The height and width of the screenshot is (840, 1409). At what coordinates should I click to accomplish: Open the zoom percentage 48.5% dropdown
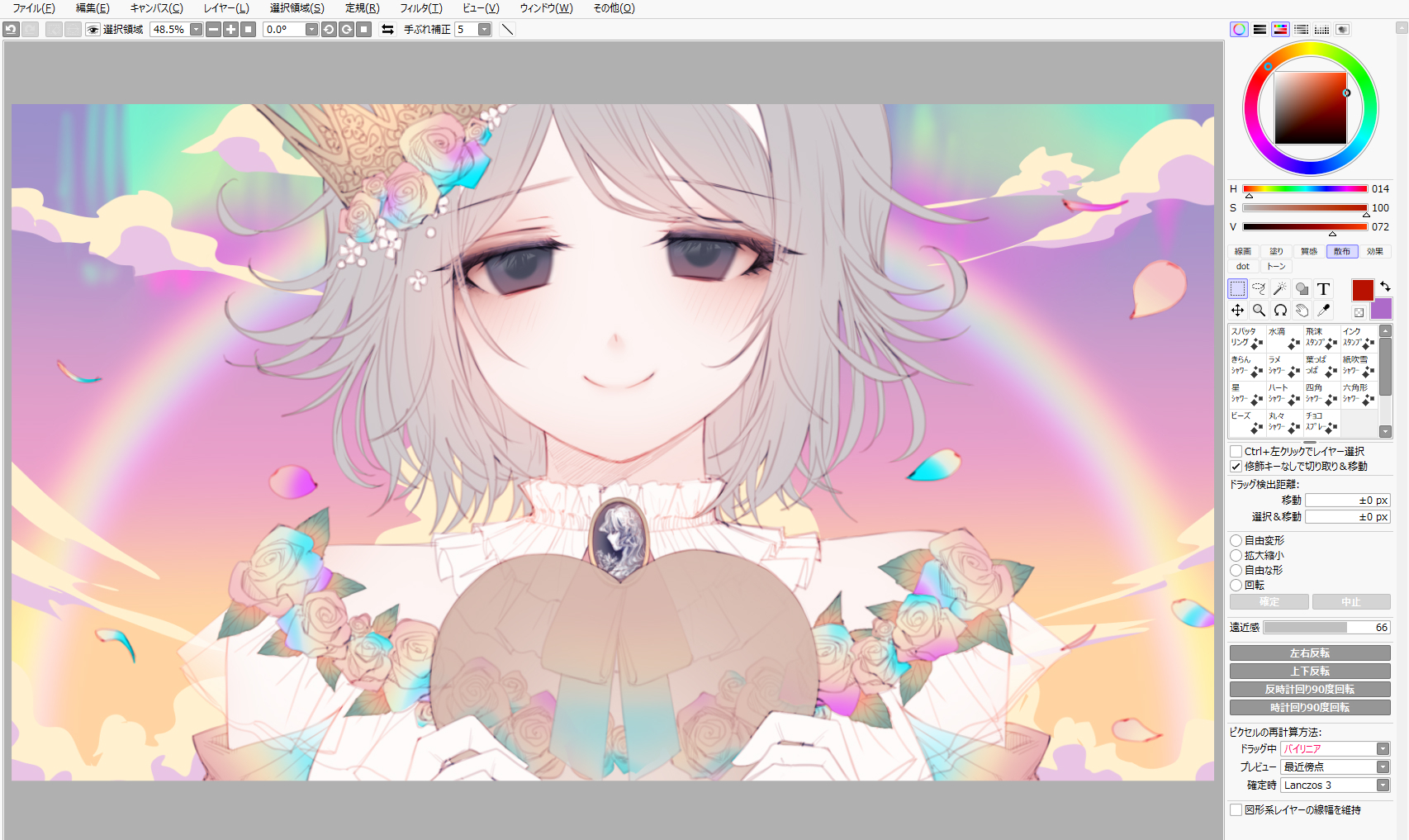(196, 29)
